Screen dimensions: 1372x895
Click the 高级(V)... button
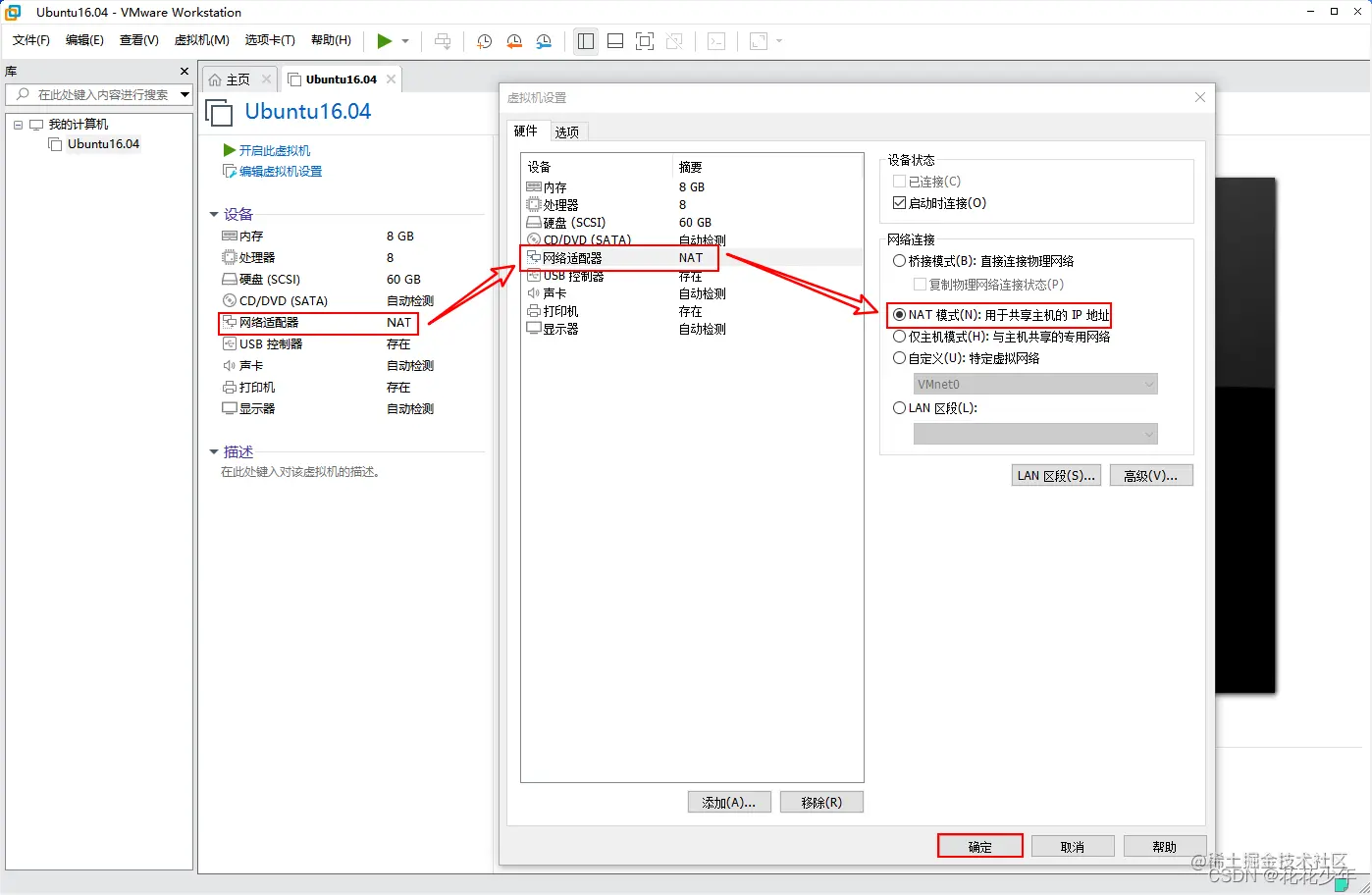click(x=1151, y=476)
